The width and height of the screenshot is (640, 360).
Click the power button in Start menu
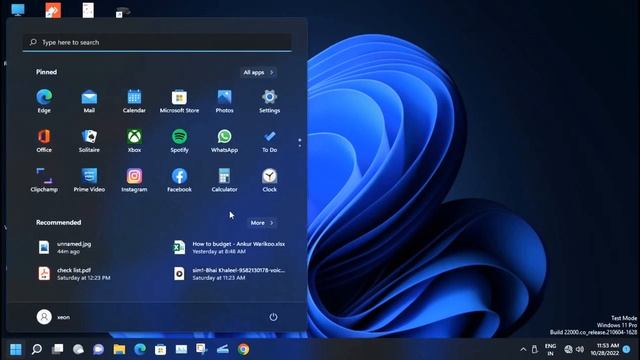coord(273,317)
